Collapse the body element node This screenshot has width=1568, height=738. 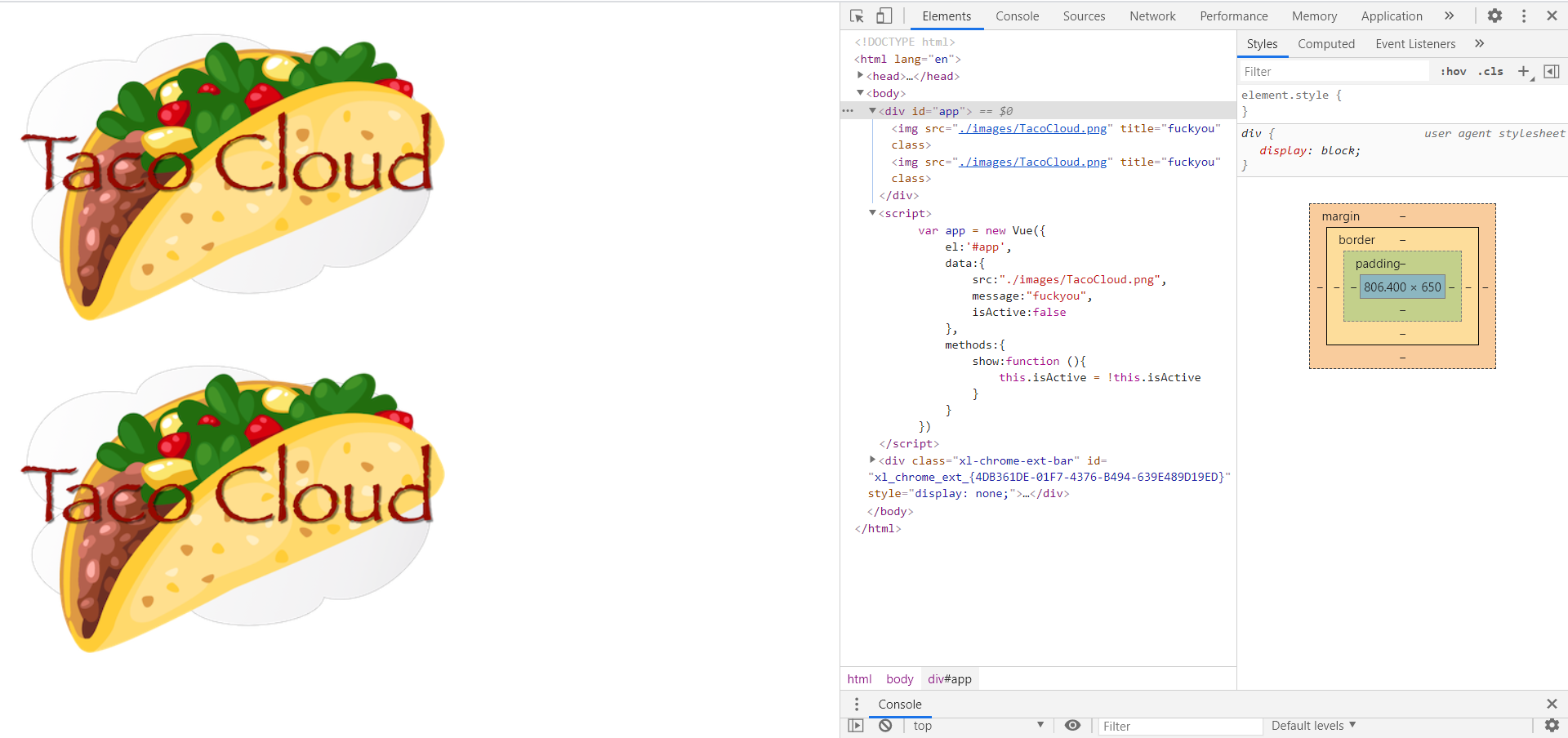coord(860,93)
